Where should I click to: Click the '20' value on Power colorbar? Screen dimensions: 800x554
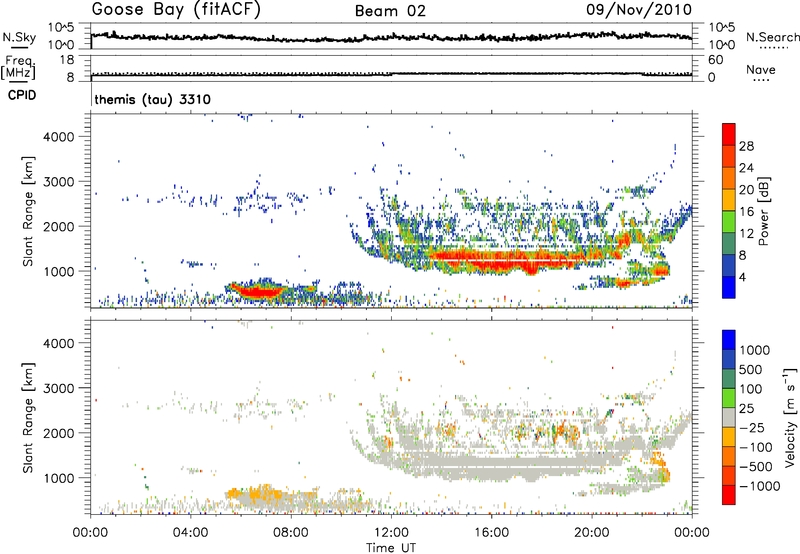(x=746, y=190)
